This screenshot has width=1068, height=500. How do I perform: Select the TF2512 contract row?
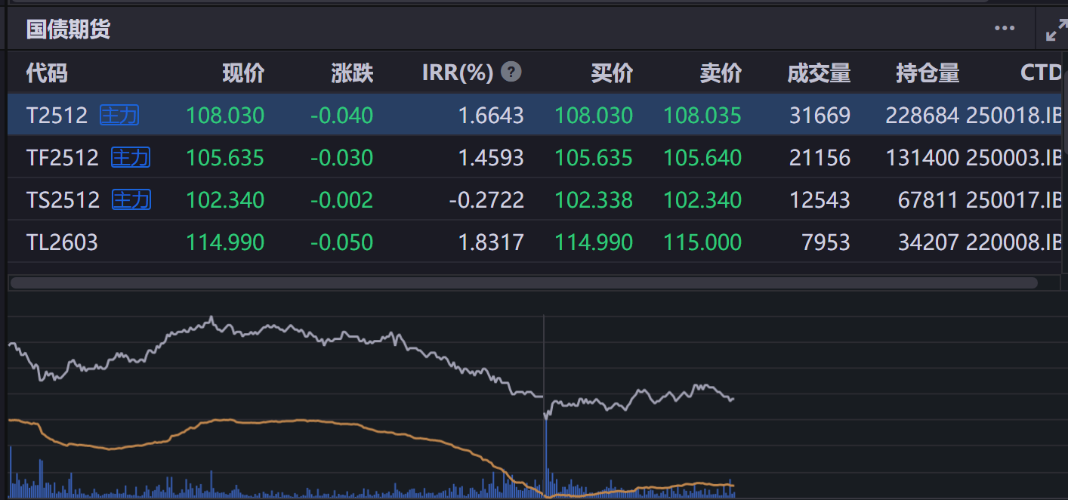[x=535, y=157]
